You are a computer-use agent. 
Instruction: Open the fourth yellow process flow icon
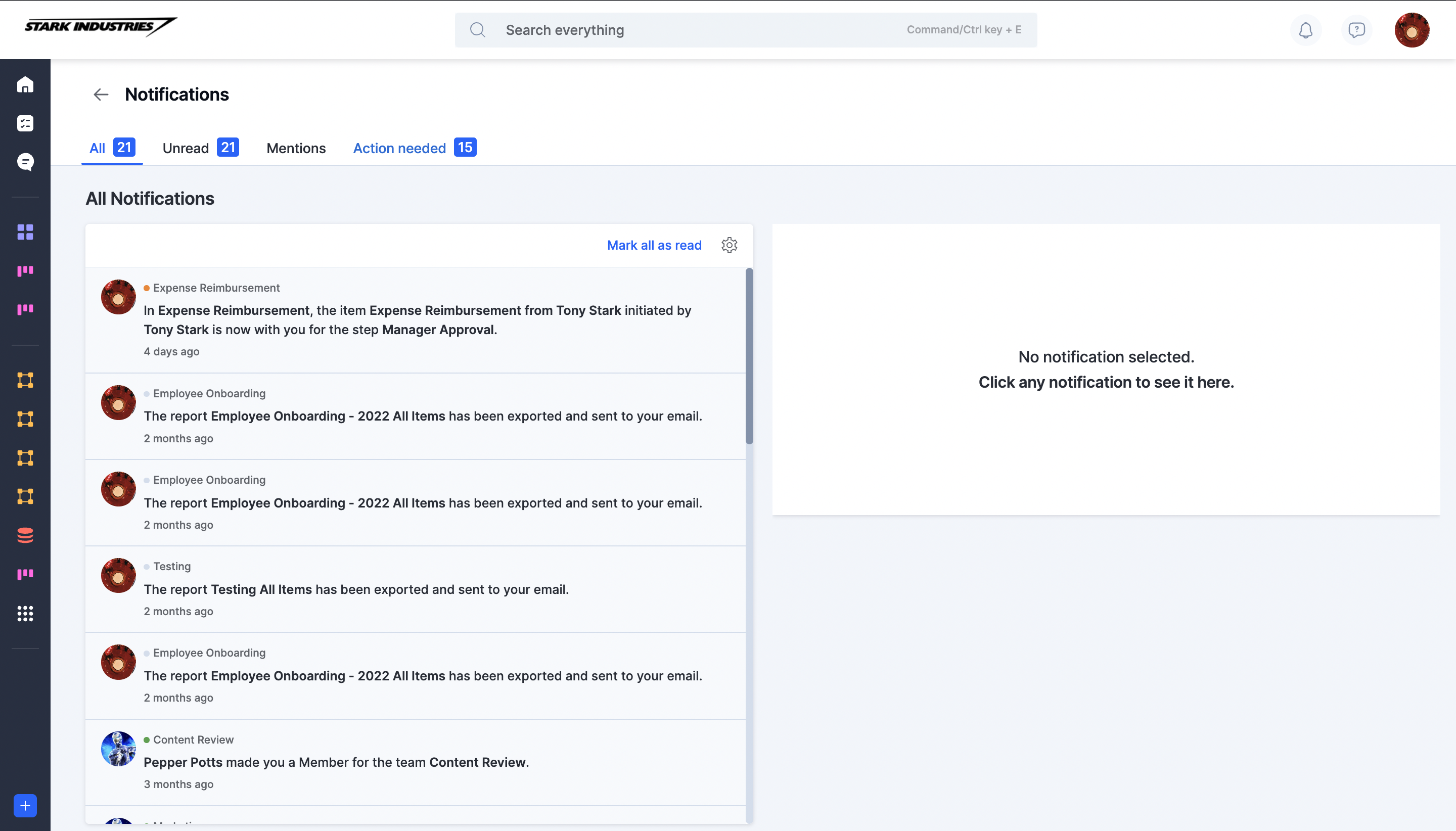[x=25, y=496]
